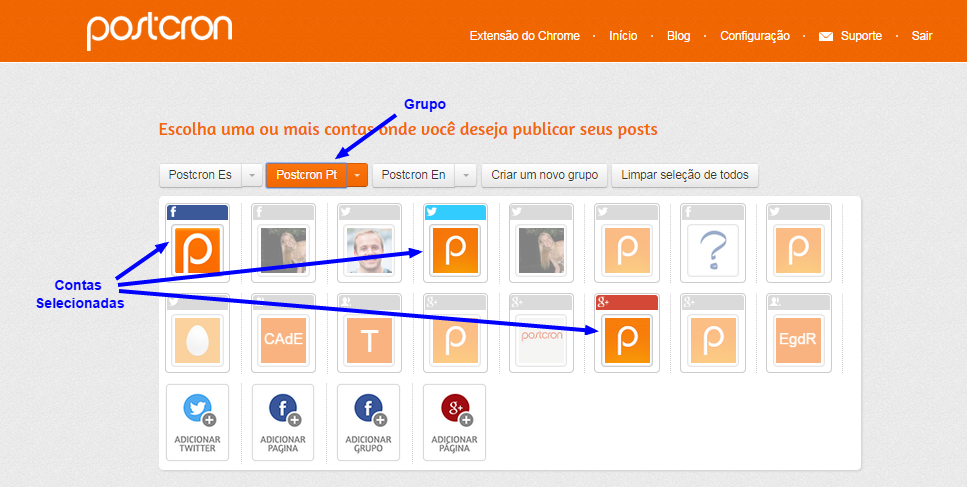The width and height of the screenshot is (967, 487).
Task: Click Criar um novo grupo button
Action: (x=545, y=175)
